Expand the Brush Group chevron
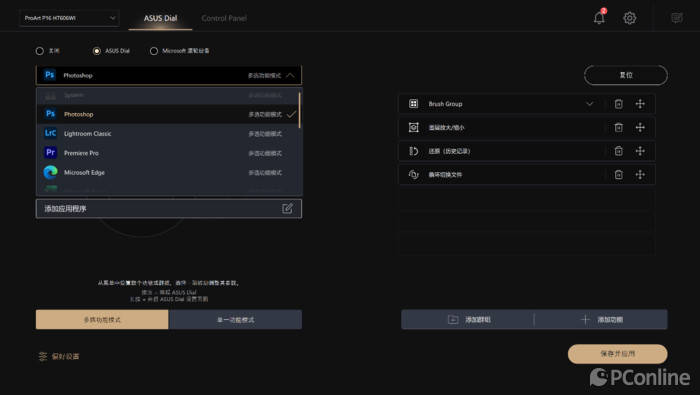Viewport: 700px width, 395px height. click(x=590, y=104)
